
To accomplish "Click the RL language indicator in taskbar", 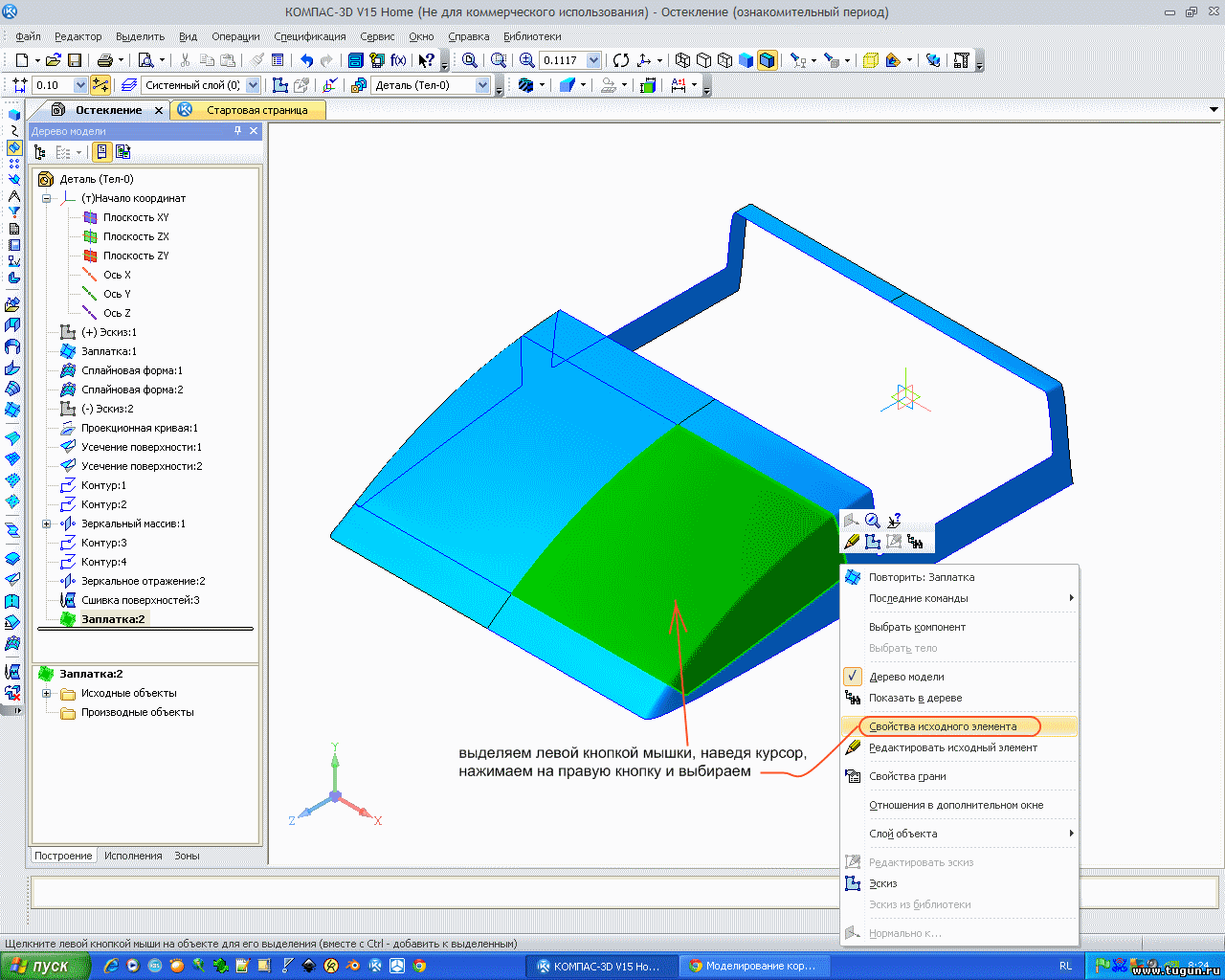I will click(x=1065, y=966).
